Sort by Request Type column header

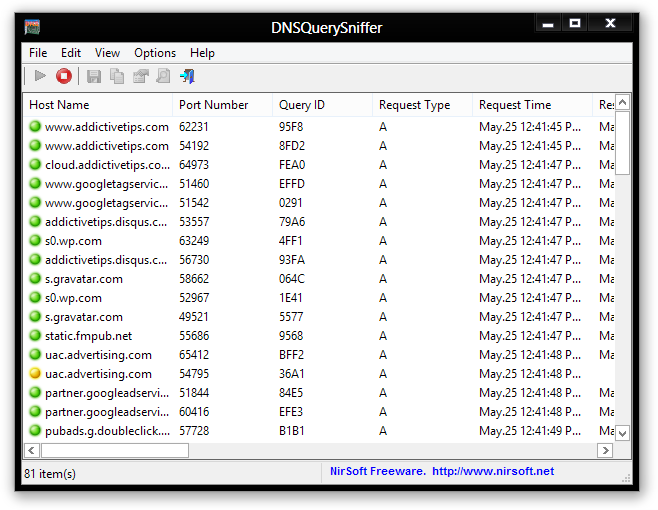pyautogui.click(x=423, y=105)
